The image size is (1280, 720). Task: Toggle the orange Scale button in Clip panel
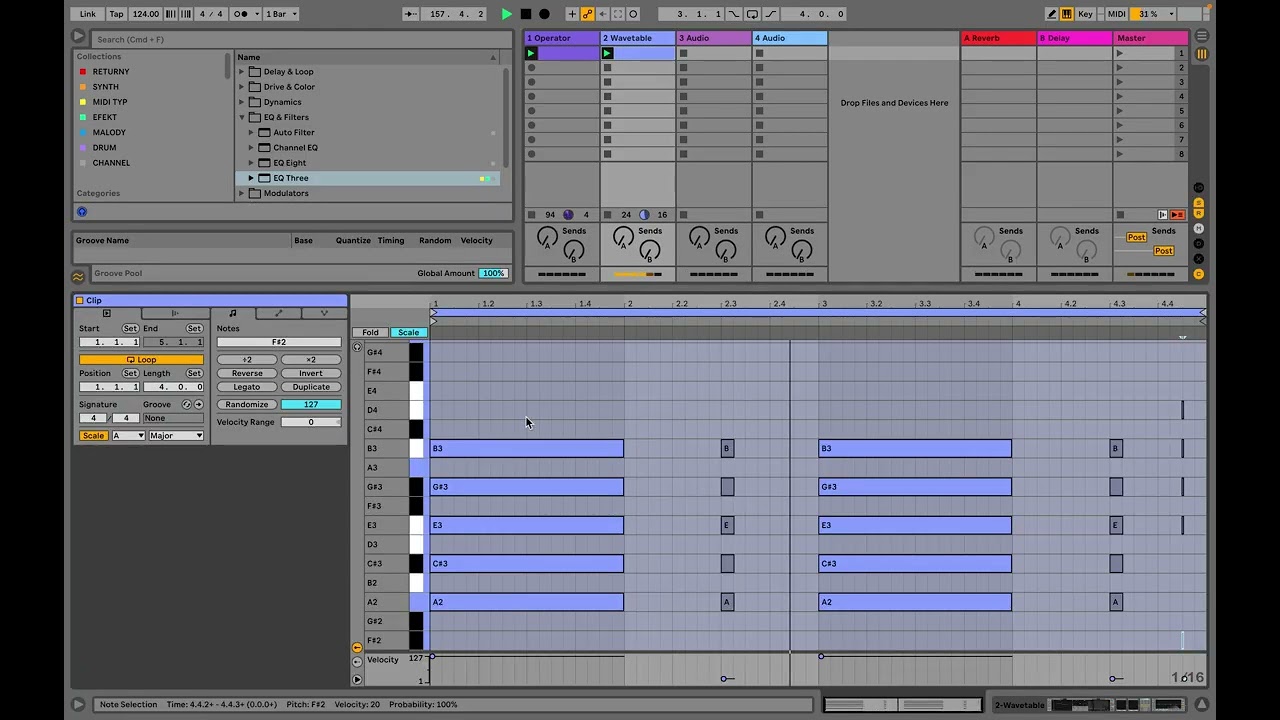[x=93, y=436]
